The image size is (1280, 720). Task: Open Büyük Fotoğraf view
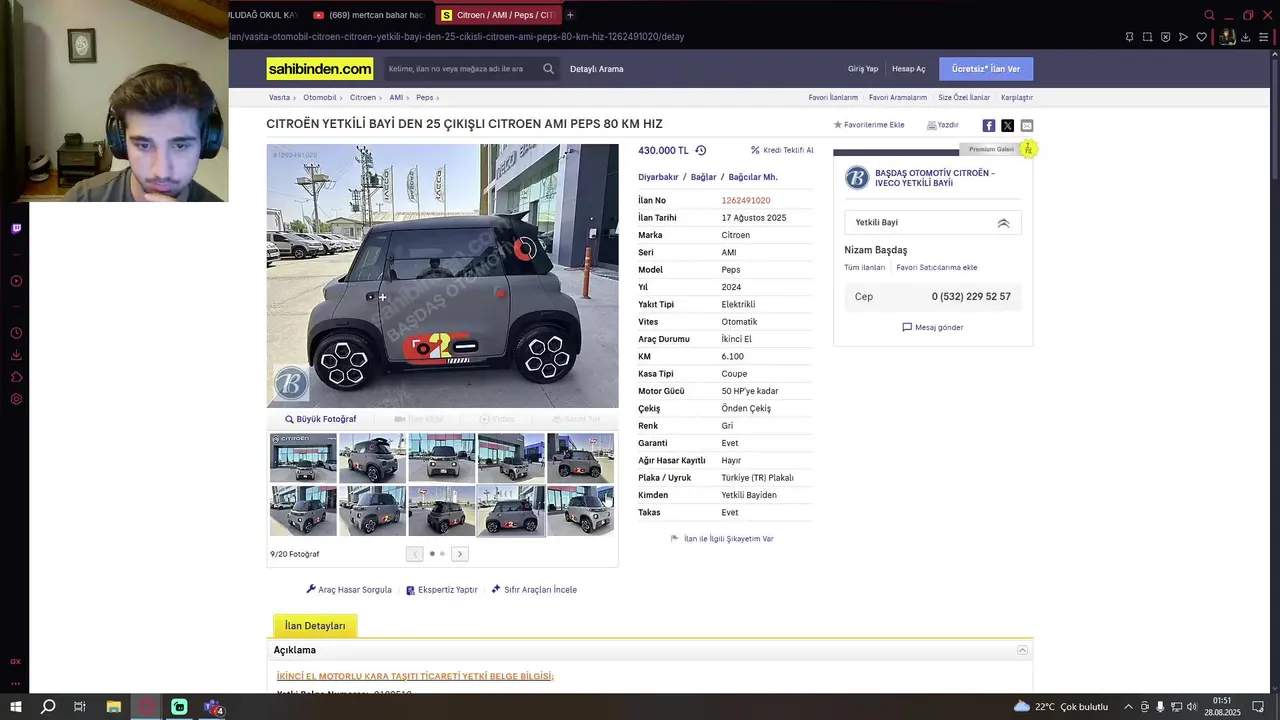pyautogui.click(x=321, y=419)
